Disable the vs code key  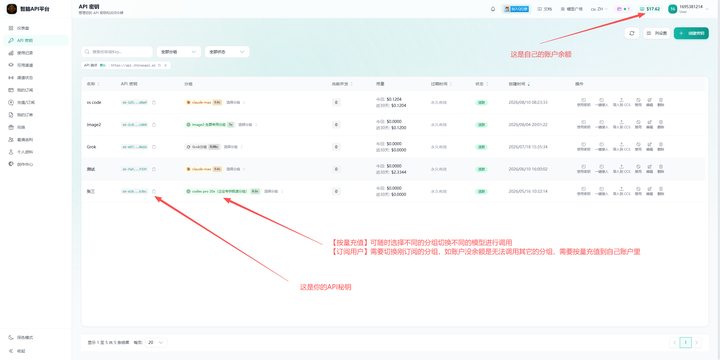638,101
